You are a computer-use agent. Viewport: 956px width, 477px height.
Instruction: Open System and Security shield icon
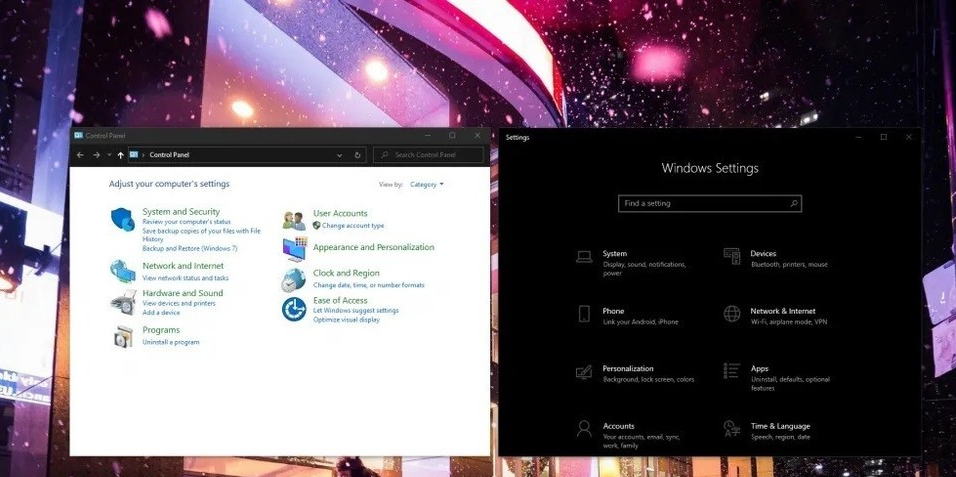tap(123, 220)
